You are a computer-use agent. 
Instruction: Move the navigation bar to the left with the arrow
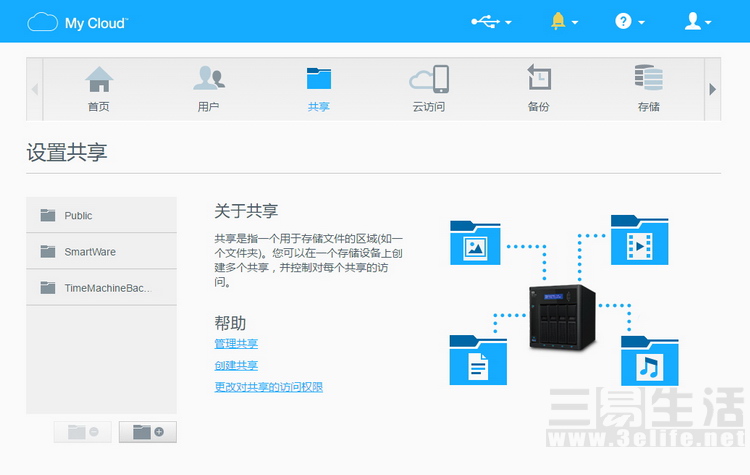coord(34,89)
